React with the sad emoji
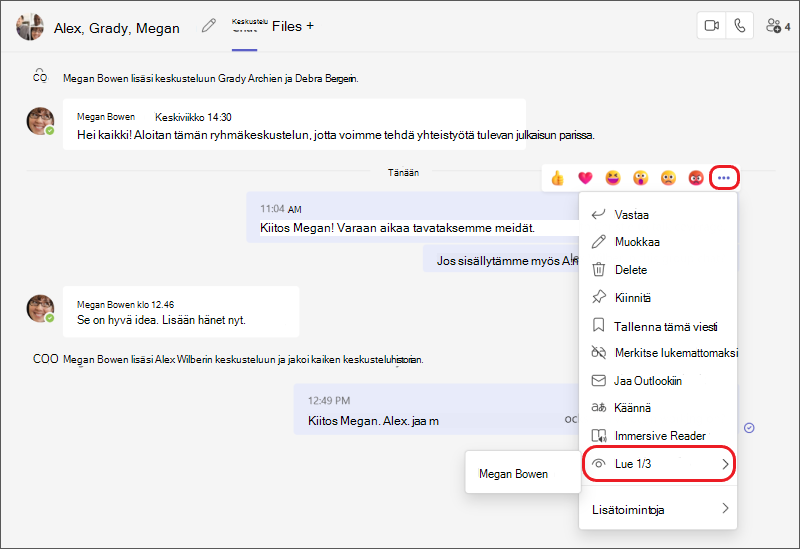This screenshot has height=549, width=800. pos(668,178)
